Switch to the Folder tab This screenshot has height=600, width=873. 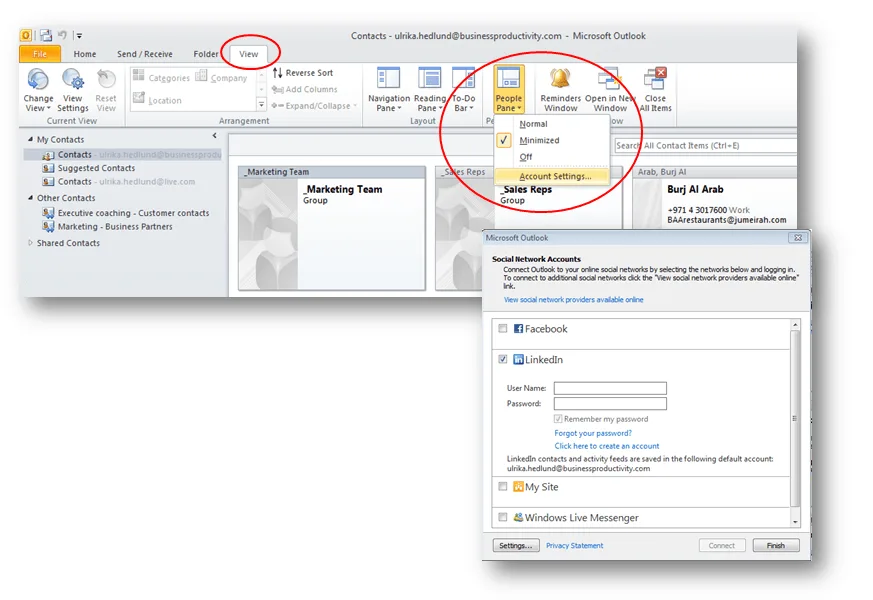tap(205, 54)
